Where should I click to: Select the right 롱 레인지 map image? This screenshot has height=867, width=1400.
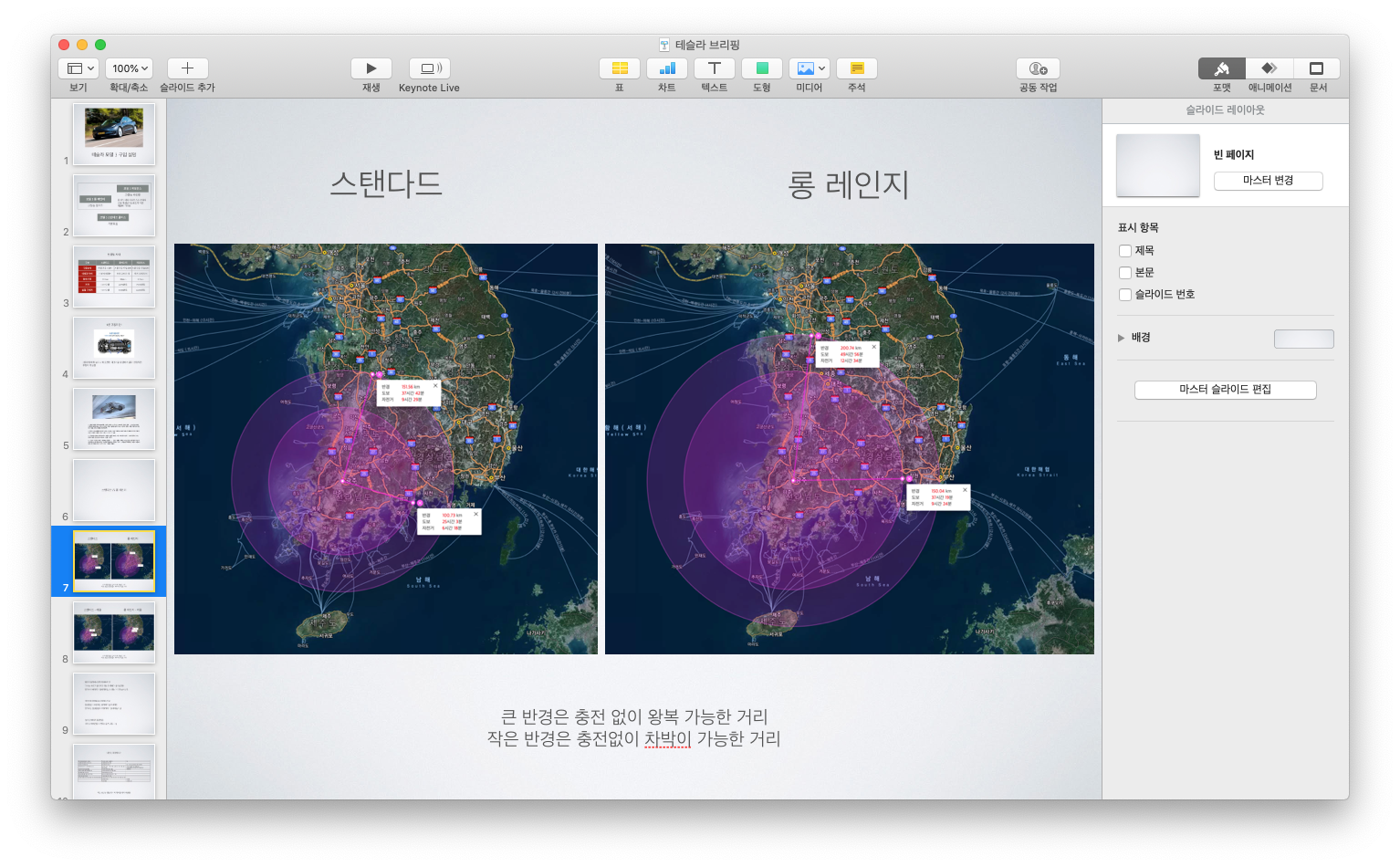[850, 449]
